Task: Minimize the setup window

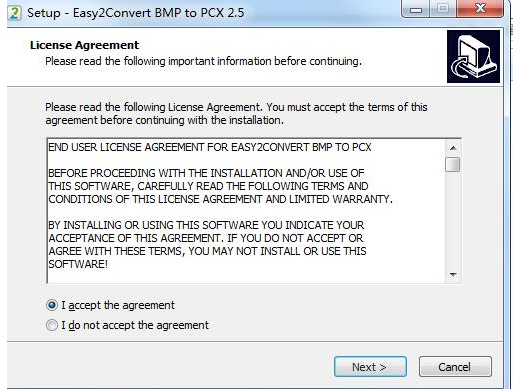Action: (x=416, y=10)
